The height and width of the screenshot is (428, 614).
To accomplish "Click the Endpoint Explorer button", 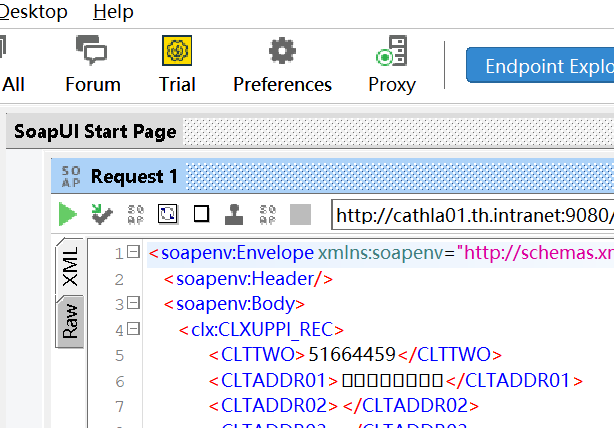I will [541, 66].
